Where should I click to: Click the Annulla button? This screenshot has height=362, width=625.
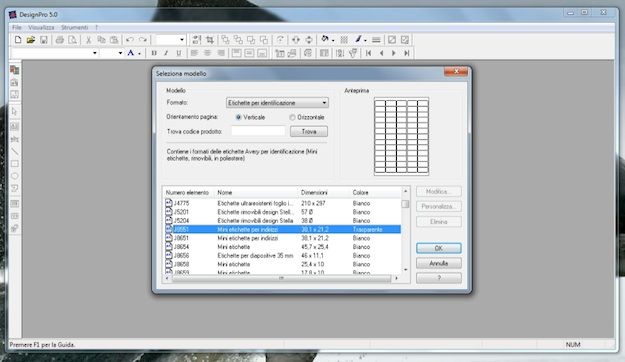tap(439, 263)
